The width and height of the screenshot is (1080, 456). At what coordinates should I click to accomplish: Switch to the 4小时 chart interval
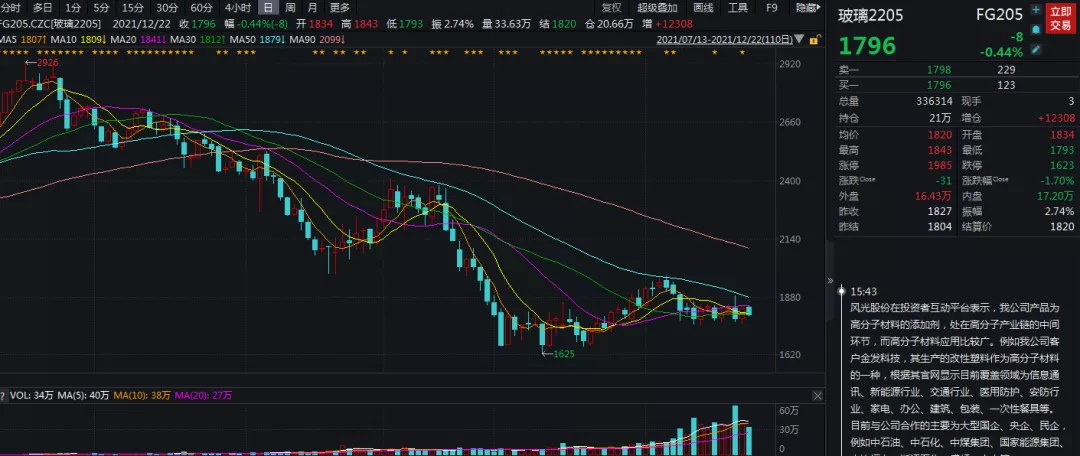click(x=238, y=7)
